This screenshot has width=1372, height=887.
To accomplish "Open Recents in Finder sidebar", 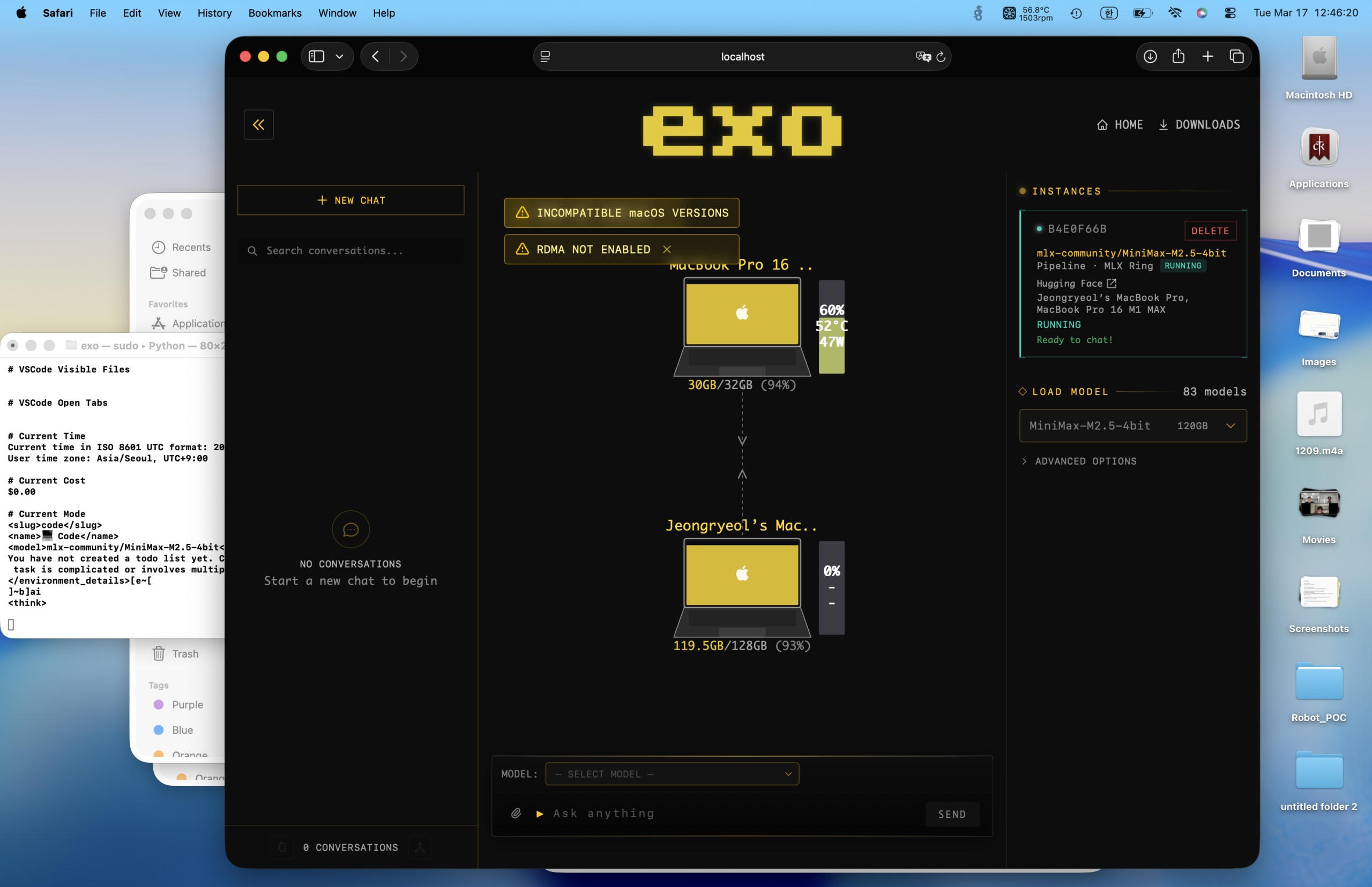I will (x=181, y=247).
